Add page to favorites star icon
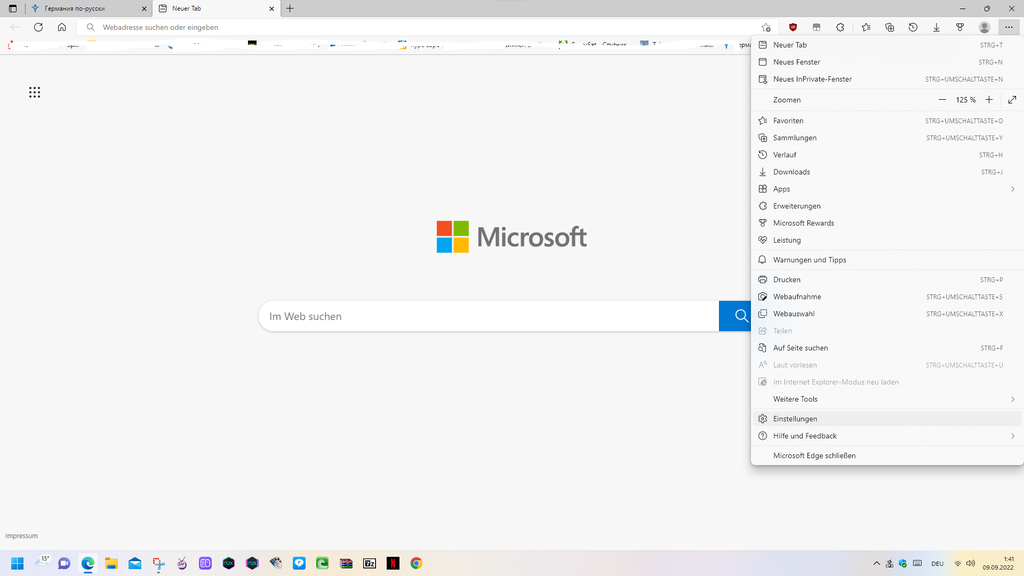 [766, 27]
